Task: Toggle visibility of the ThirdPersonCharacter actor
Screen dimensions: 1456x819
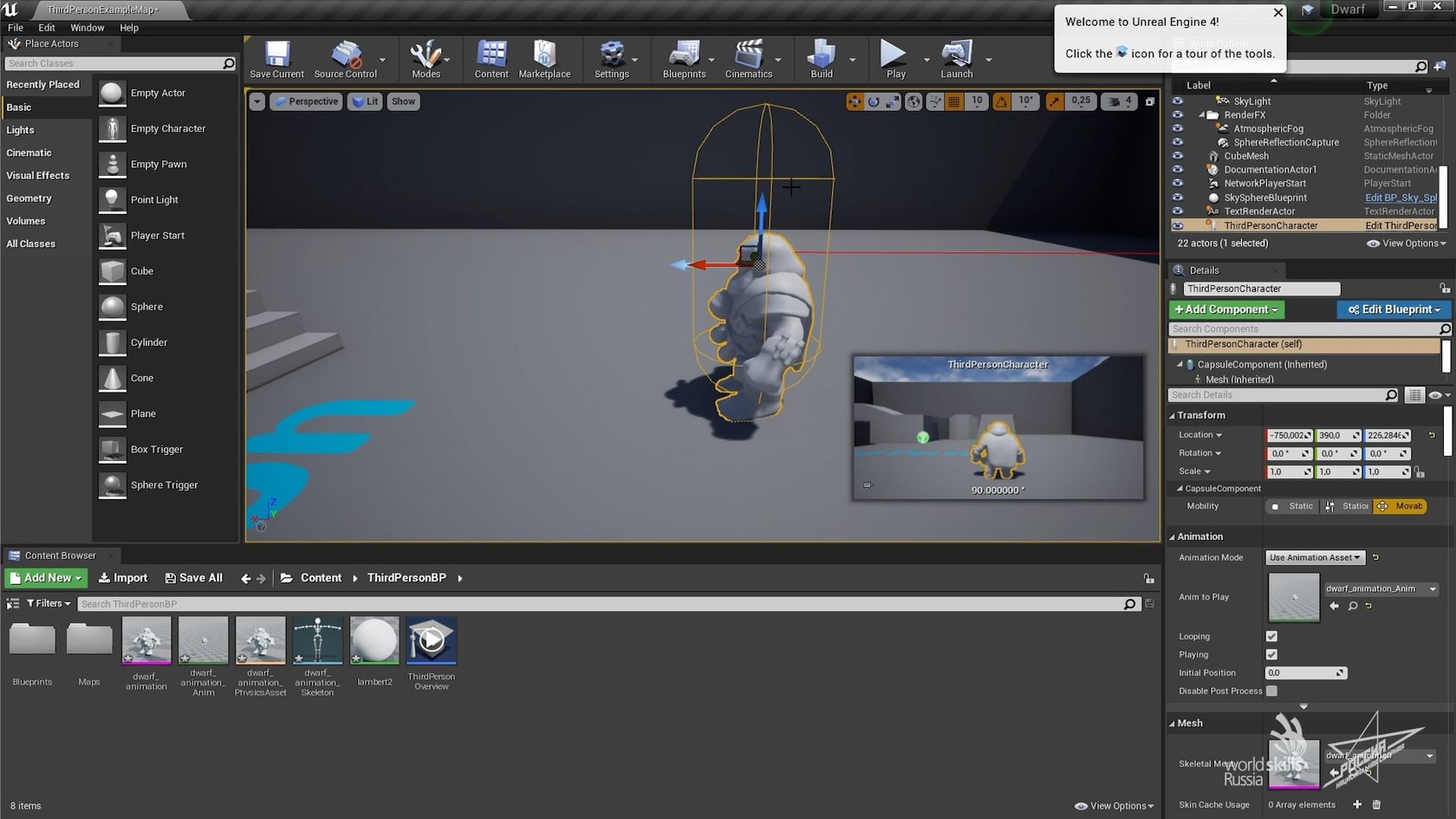Action: point(1178,225)
